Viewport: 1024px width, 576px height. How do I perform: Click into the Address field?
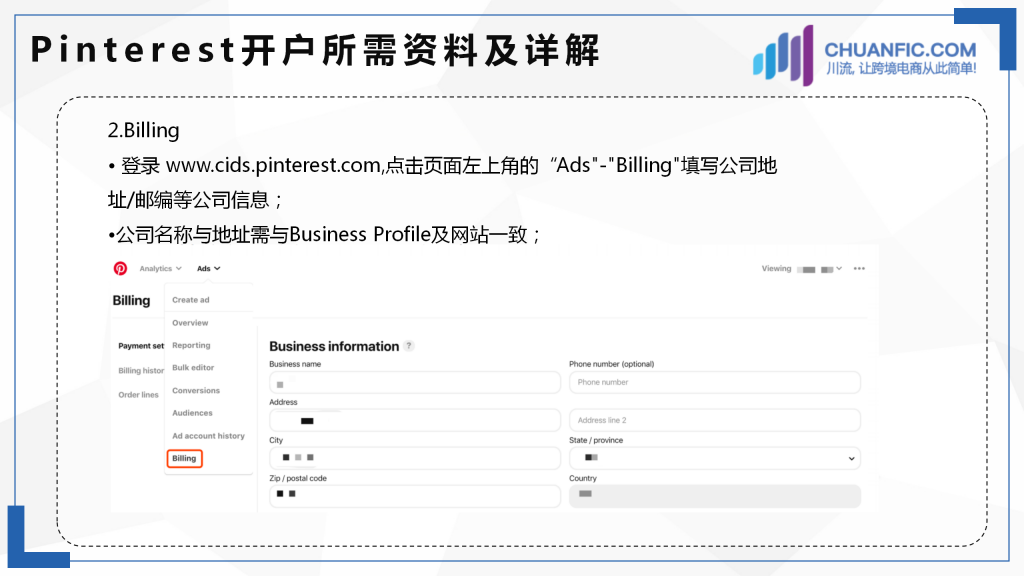[415, 421]
